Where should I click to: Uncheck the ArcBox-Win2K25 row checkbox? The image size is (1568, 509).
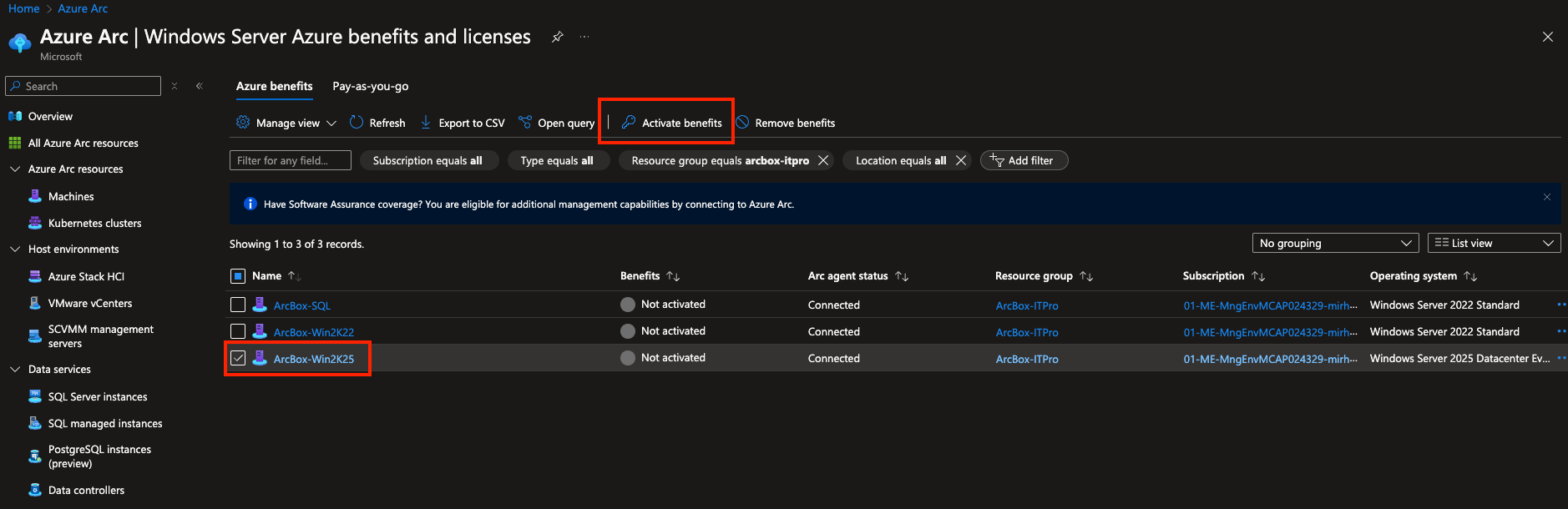click(238, 358)
